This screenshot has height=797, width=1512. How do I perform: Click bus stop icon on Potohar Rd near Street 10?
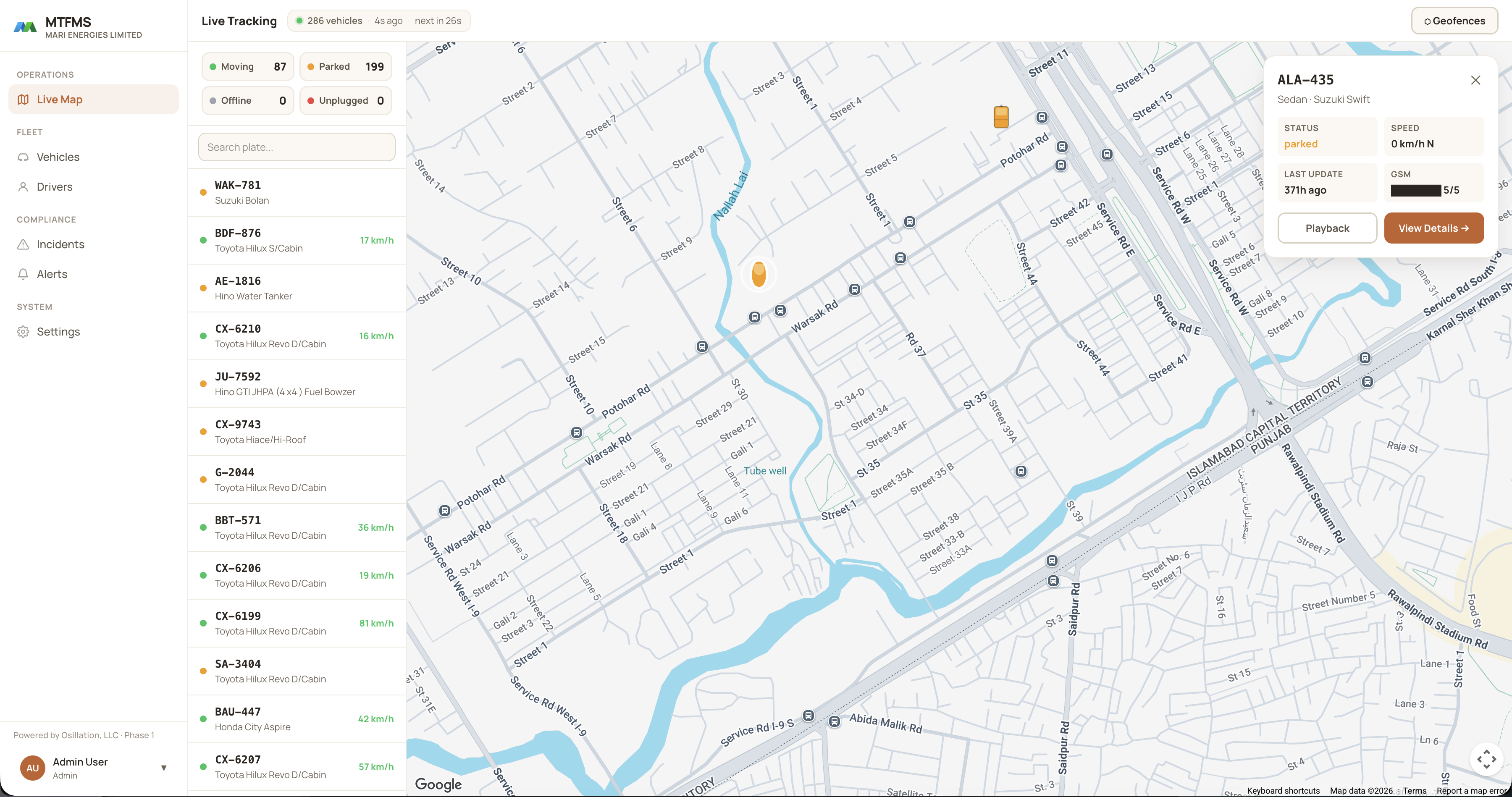(x=576, y=433)
